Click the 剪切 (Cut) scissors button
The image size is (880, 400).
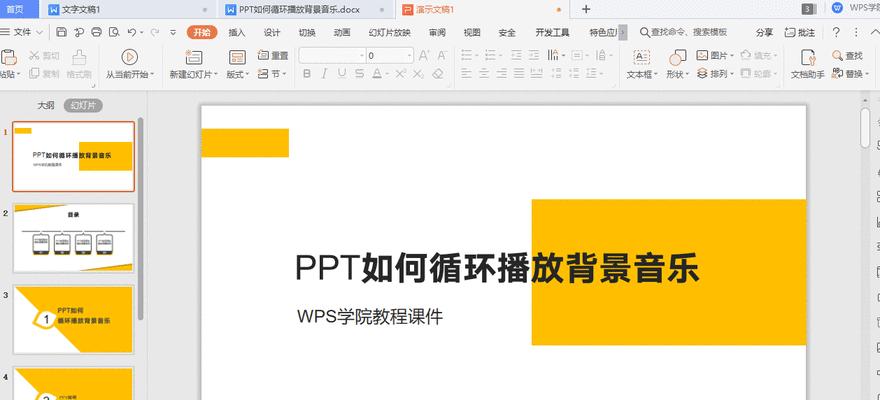[44, 56]
